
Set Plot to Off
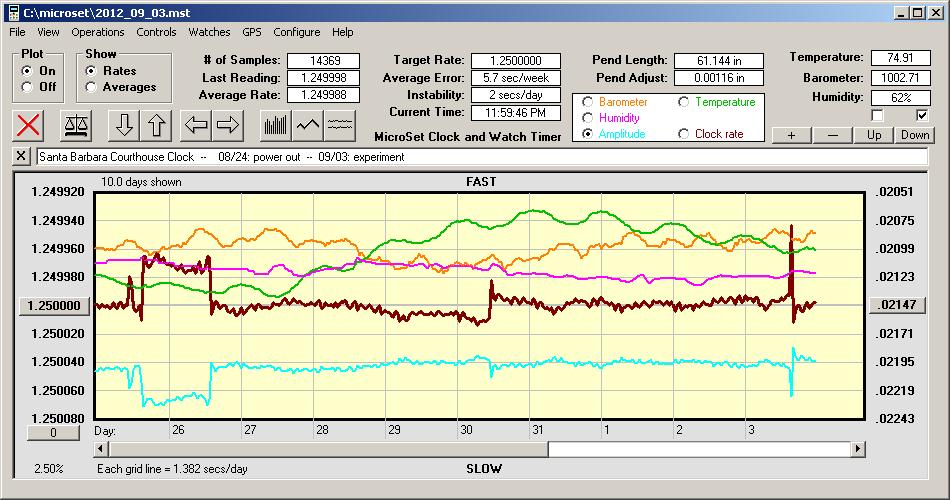coord(27,87)
